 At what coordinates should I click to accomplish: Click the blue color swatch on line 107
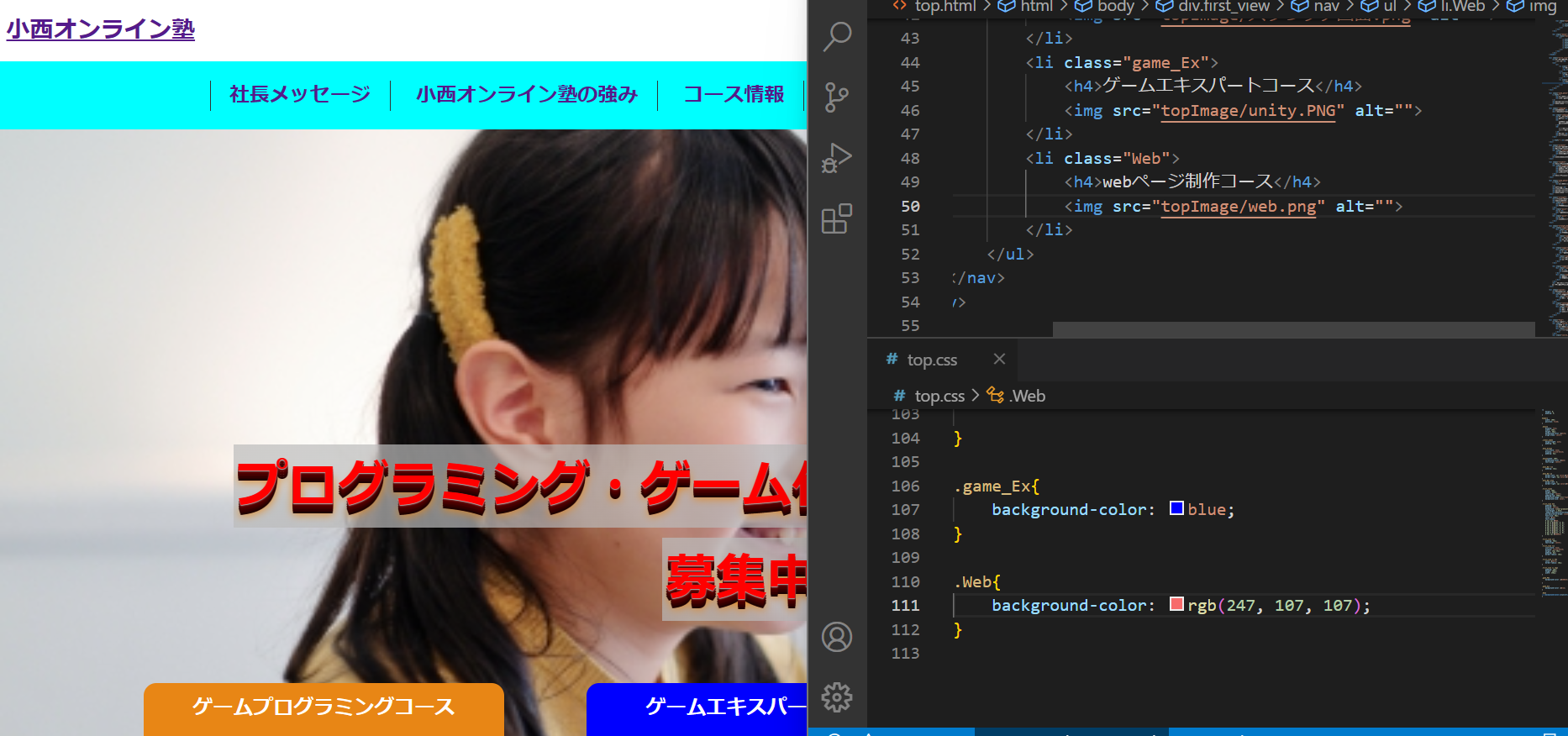coord(1176,508)
